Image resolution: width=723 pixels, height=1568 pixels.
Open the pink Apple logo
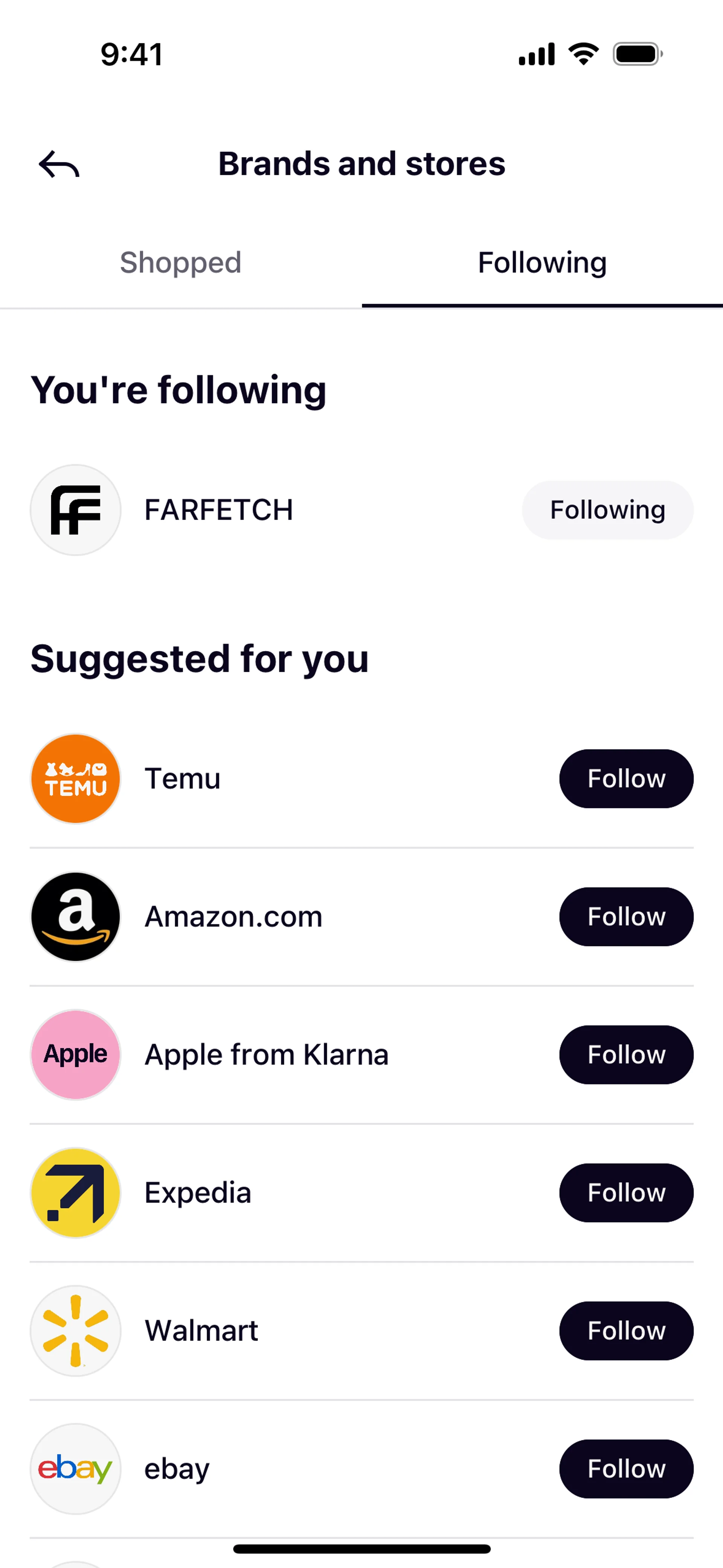click(75, 1055)
